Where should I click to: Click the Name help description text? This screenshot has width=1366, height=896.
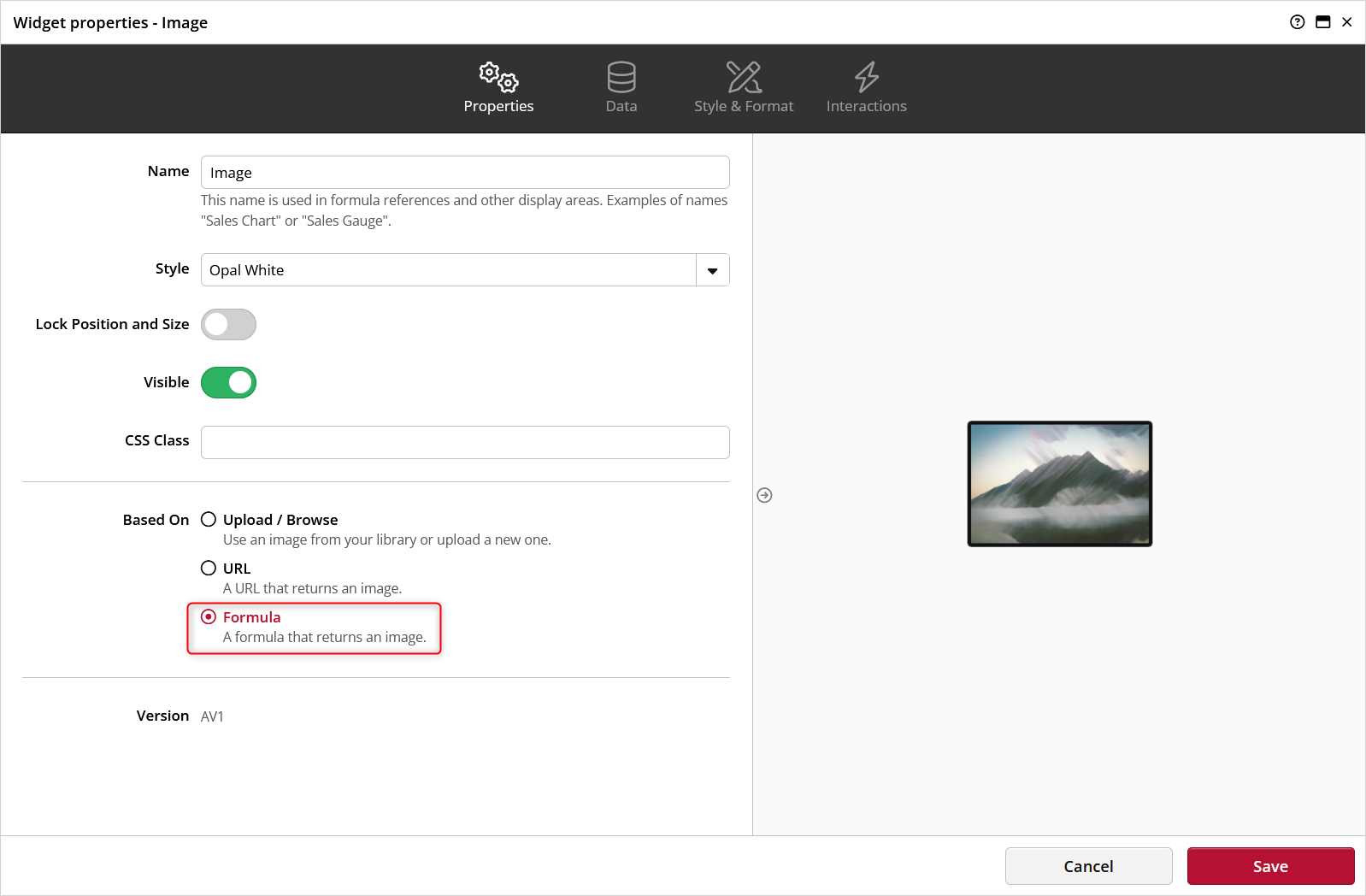(464, 210)
